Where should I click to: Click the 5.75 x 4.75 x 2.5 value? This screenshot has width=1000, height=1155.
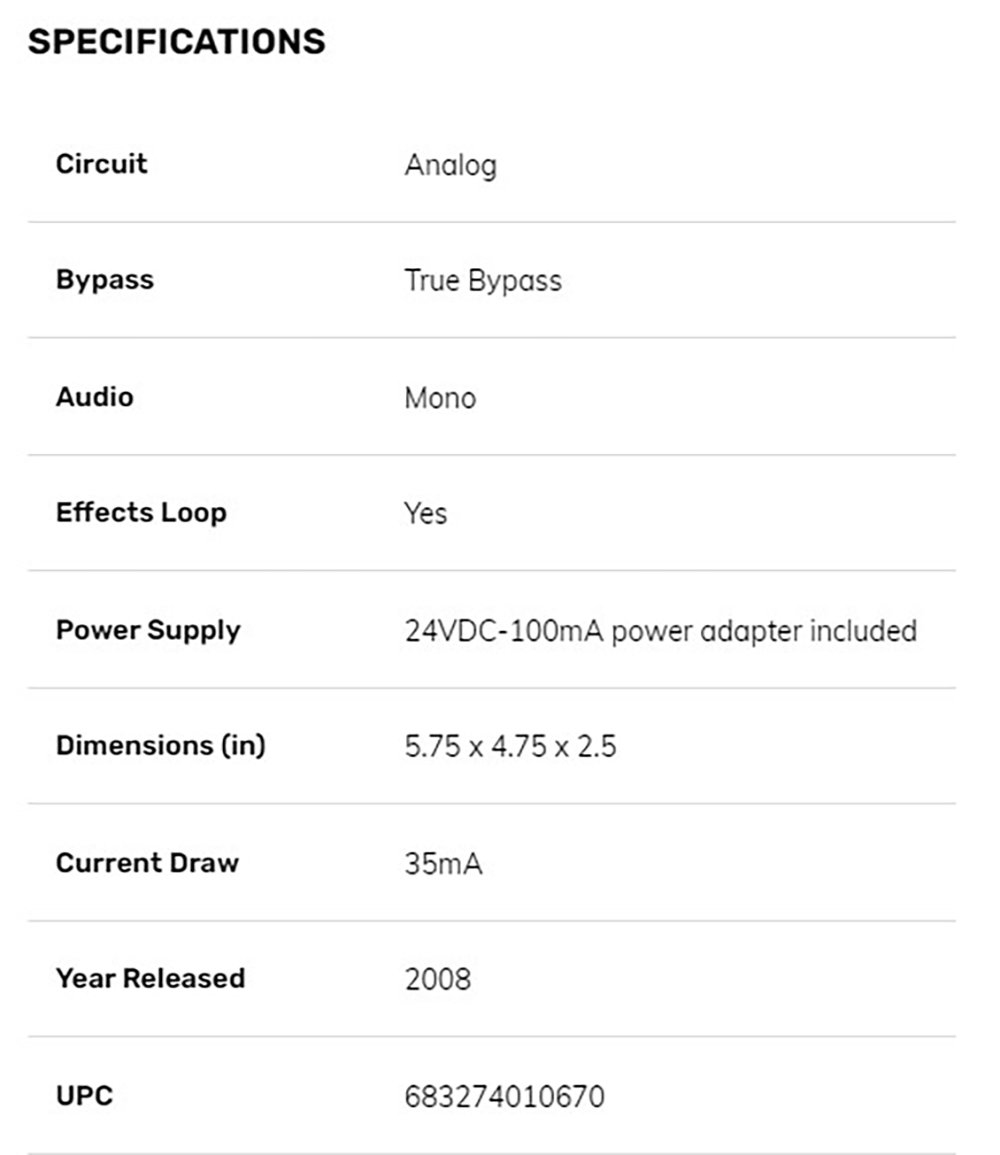pyautogui.click(x=510, y=746)
